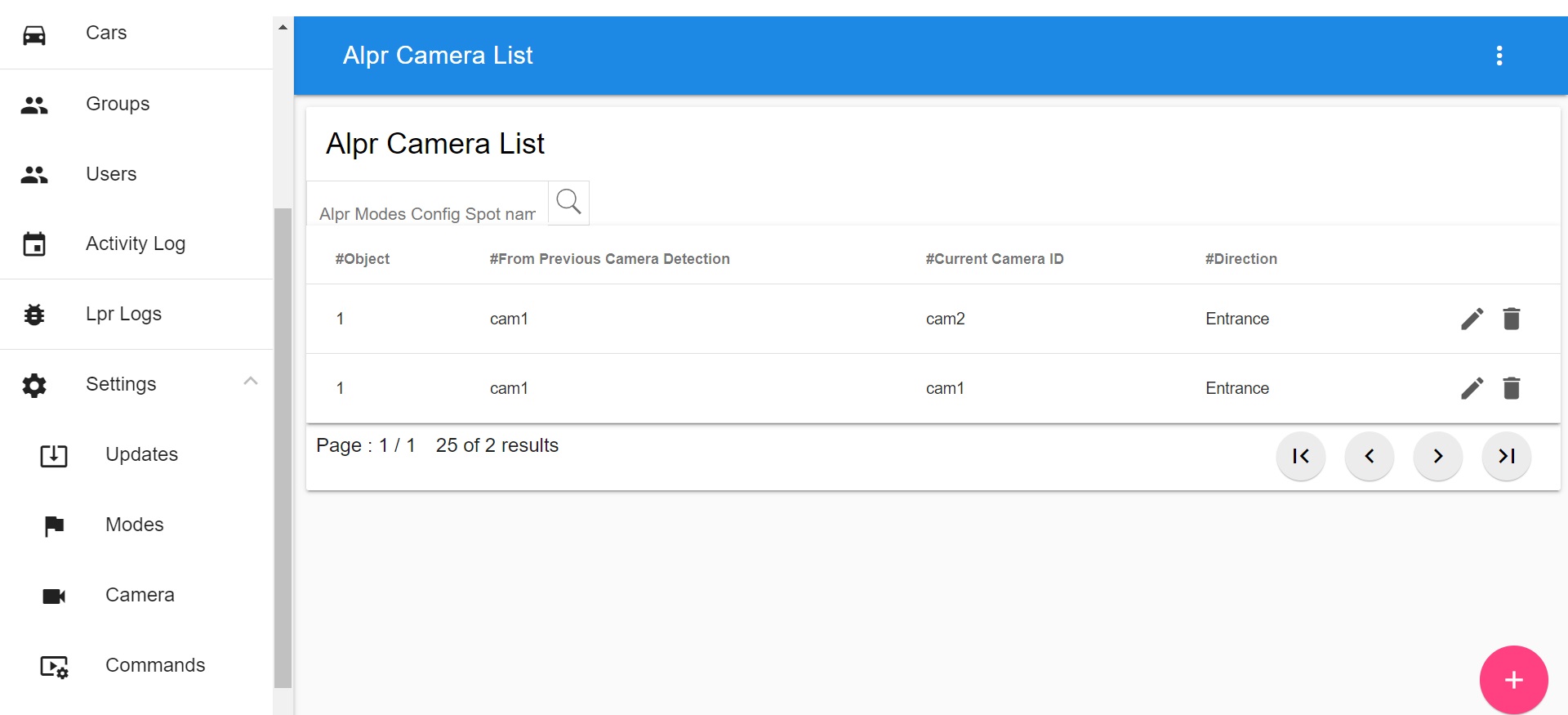Image resolution: width=1568 pixels, height=715 pixels.
Task: Click the Activity Log calendar icon
Action: [34, 244]
